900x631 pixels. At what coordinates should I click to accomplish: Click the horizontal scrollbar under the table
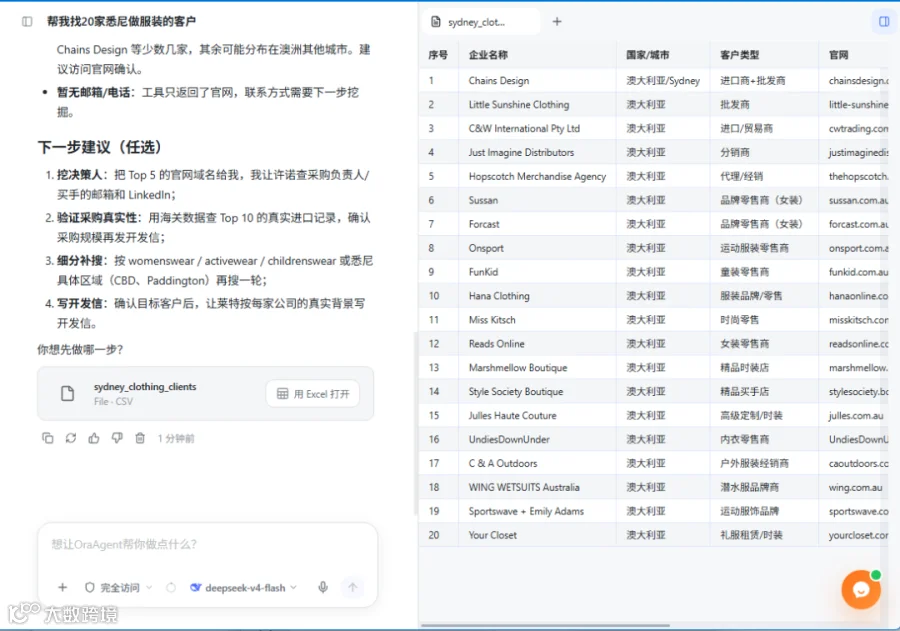pyautogui.click(x=545, y=625)
